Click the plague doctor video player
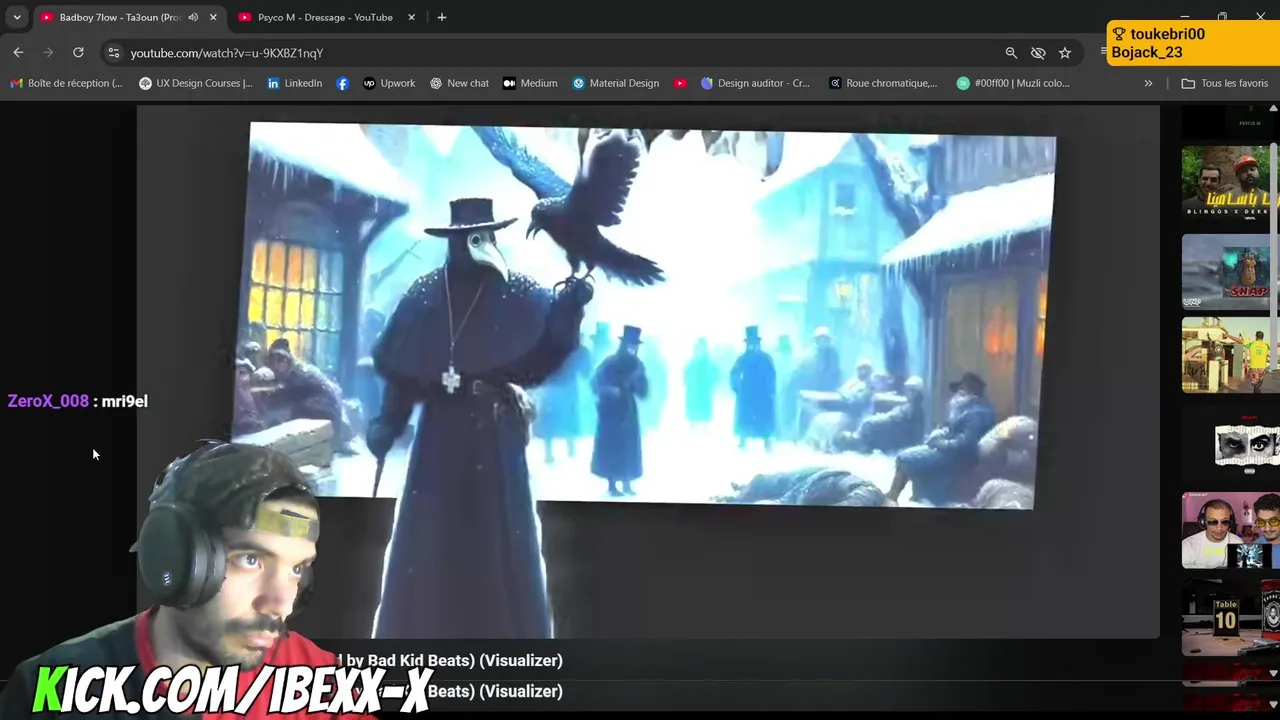This screenshot has height=720, width=1280. point(648,372)
